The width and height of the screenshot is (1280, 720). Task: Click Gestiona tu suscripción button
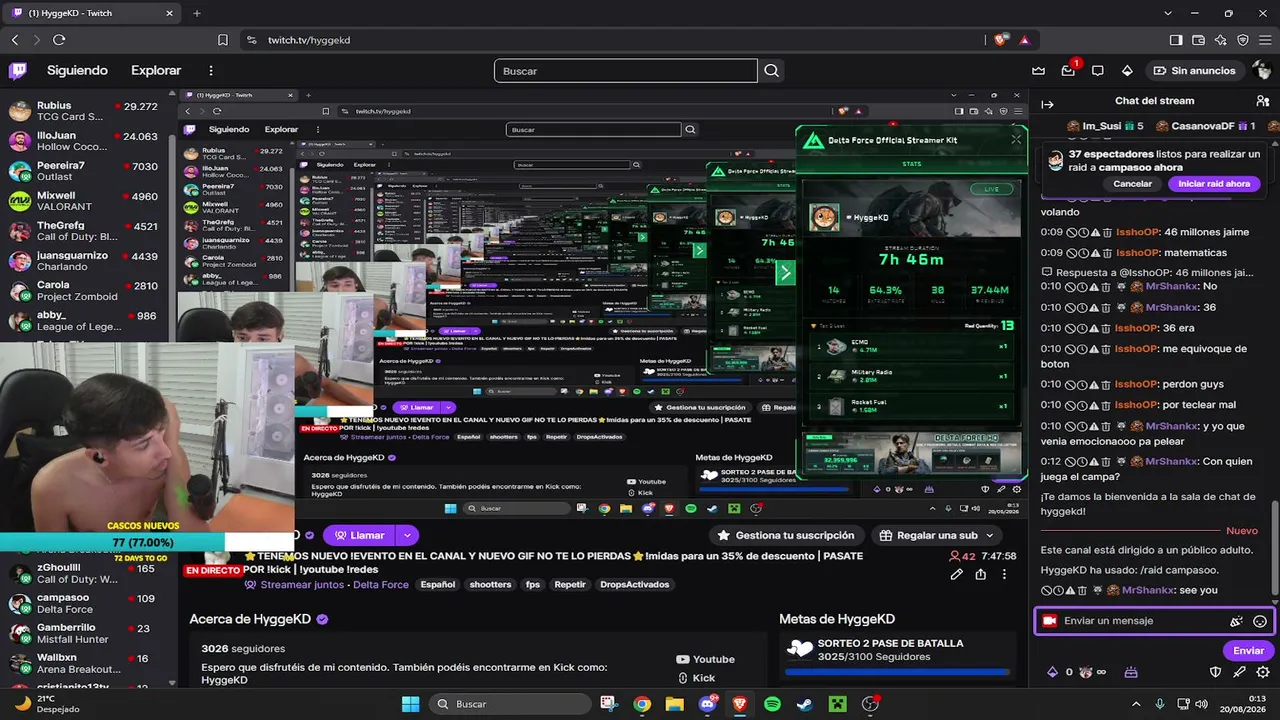coord(786,535)
